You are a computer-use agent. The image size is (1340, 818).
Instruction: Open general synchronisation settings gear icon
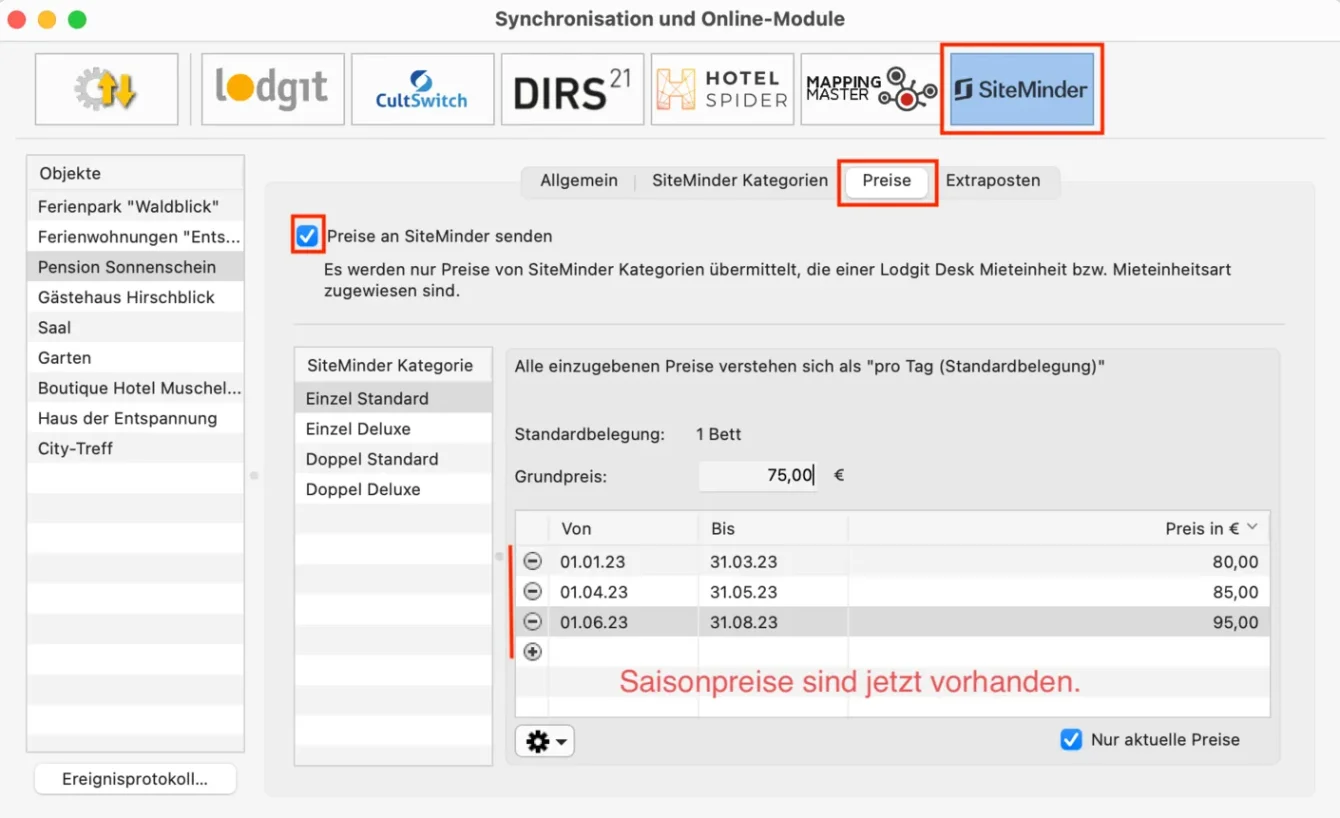pyautogui.click(x=107, y=89)
